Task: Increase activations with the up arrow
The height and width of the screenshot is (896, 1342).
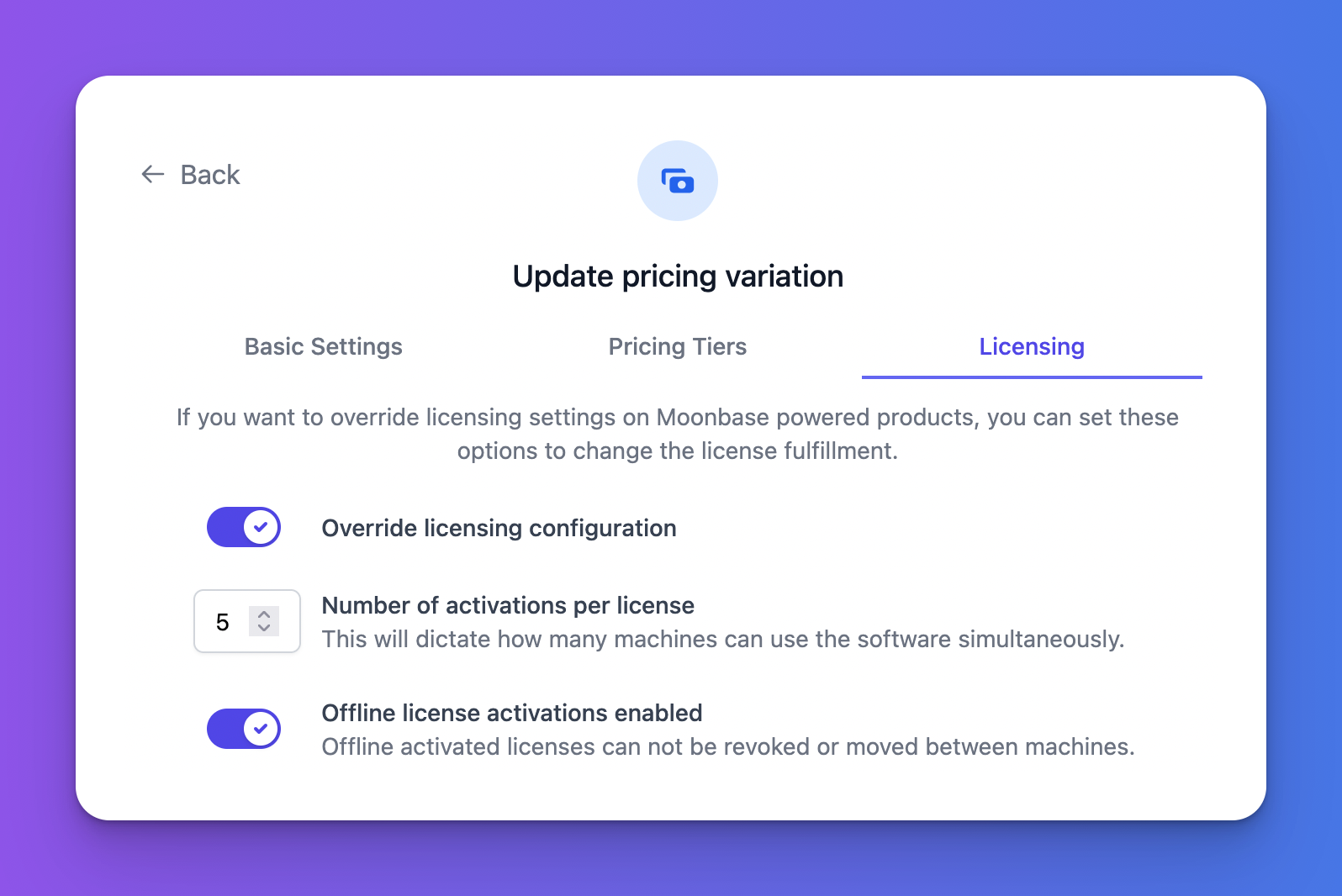Action: 264,614
